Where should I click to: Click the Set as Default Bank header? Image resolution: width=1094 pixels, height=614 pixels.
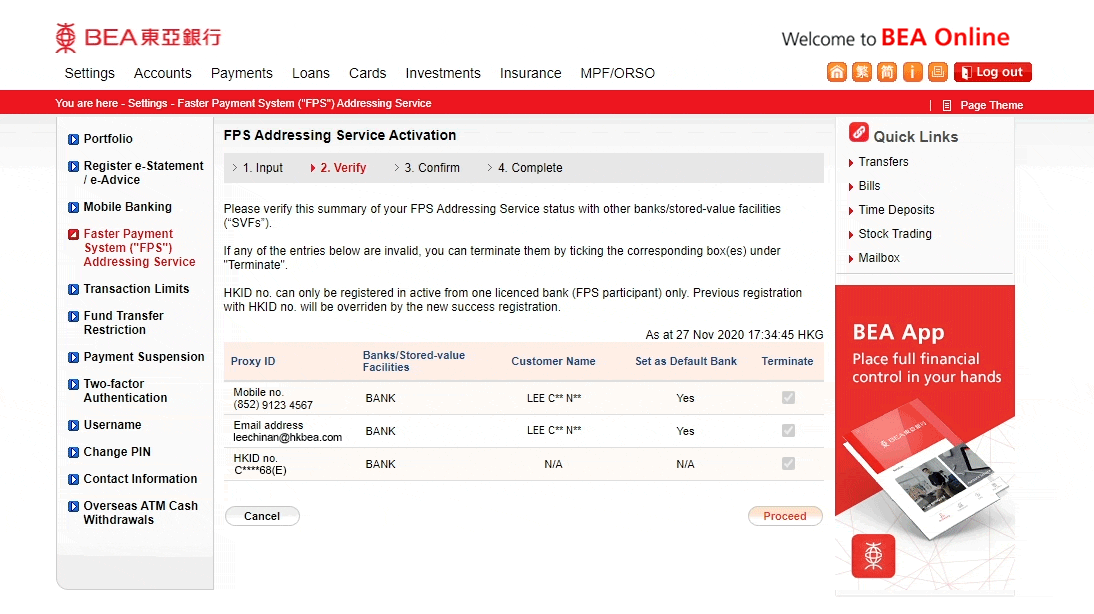686,361
